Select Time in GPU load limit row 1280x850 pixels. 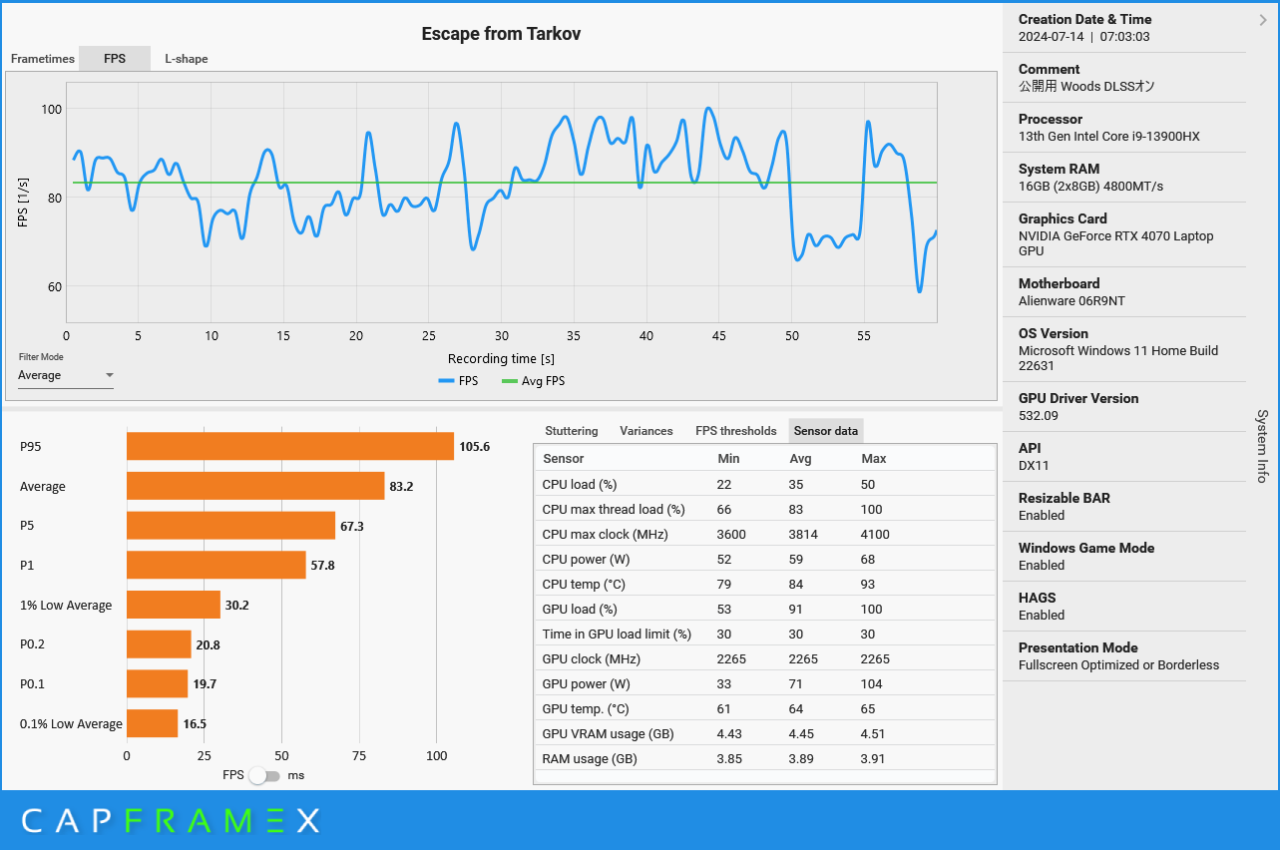coord(765,634)
